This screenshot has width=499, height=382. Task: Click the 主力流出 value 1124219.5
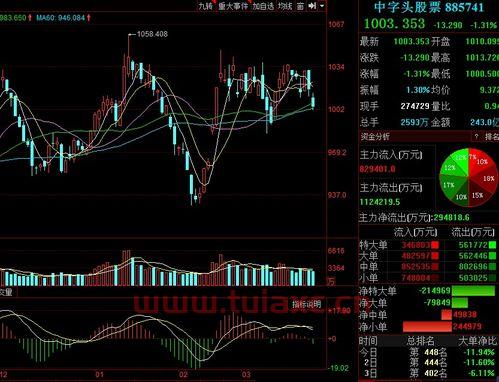pyautogui.click(x=380, y=202)
